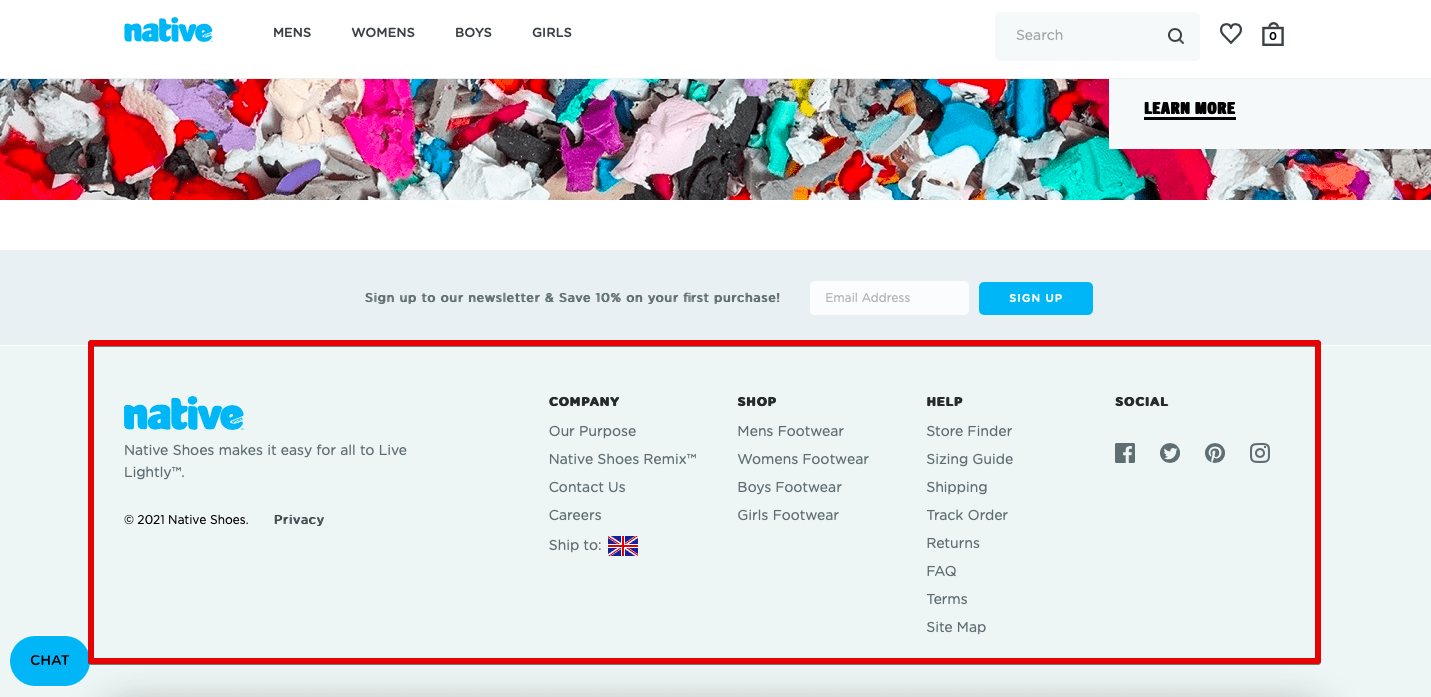View wishlist via heart icon
Image resolution: width=1431 pixels, height=697 pixels.
[1231, 34]
